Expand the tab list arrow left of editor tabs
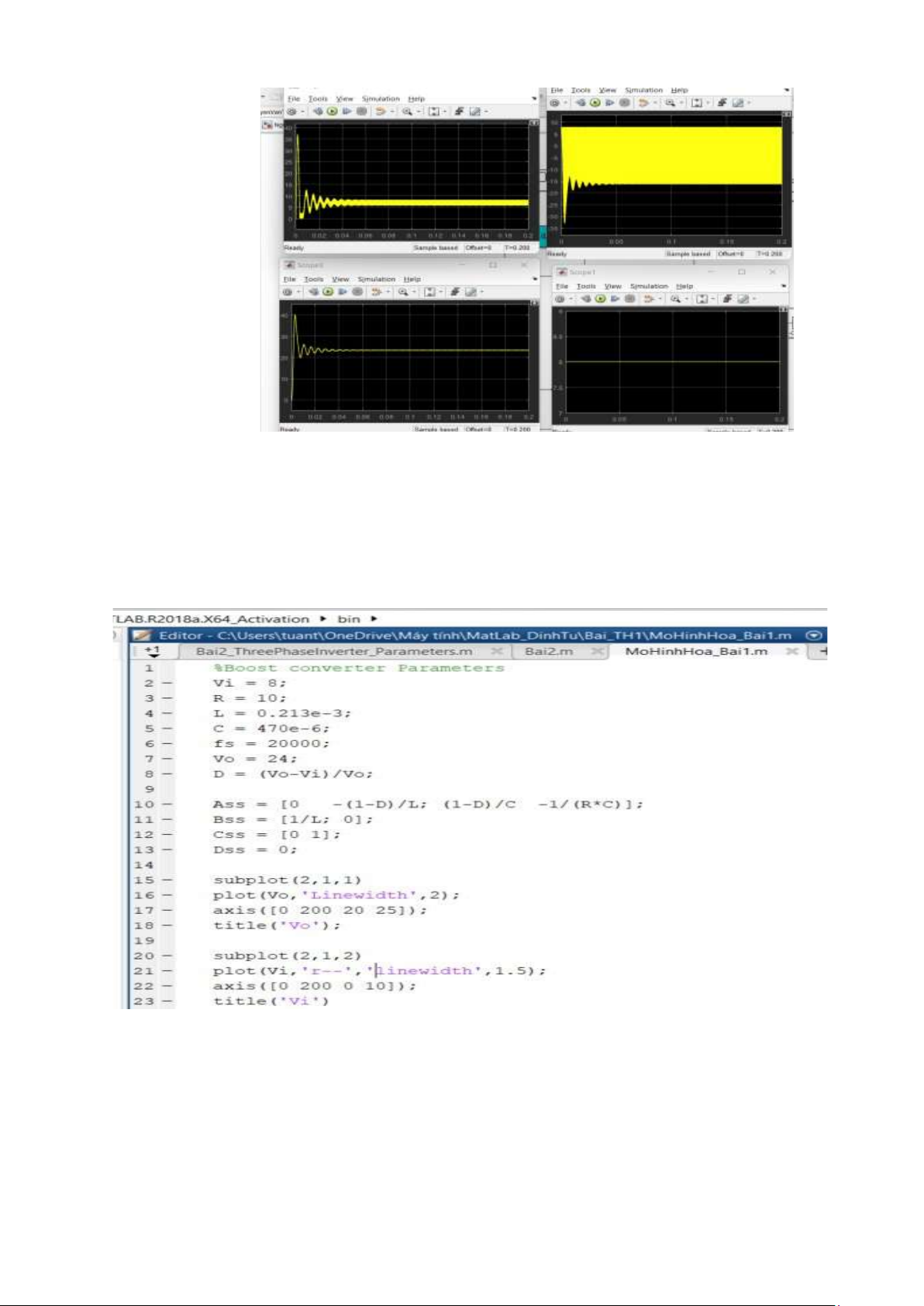The width and height of the screenshot is (924, 1306). coord(153,652)
